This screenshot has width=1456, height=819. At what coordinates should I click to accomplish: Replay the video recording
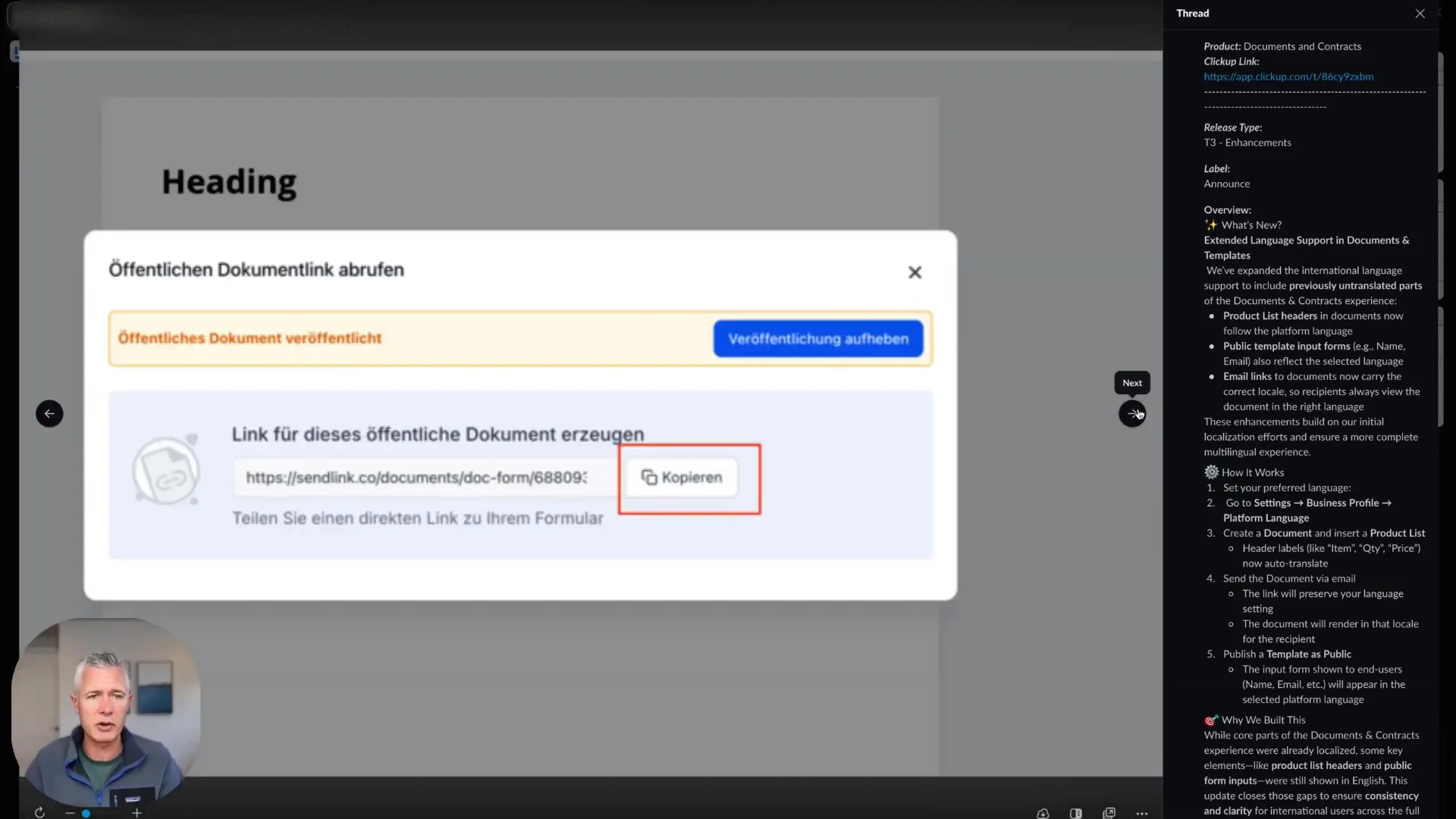coord(39,812)
